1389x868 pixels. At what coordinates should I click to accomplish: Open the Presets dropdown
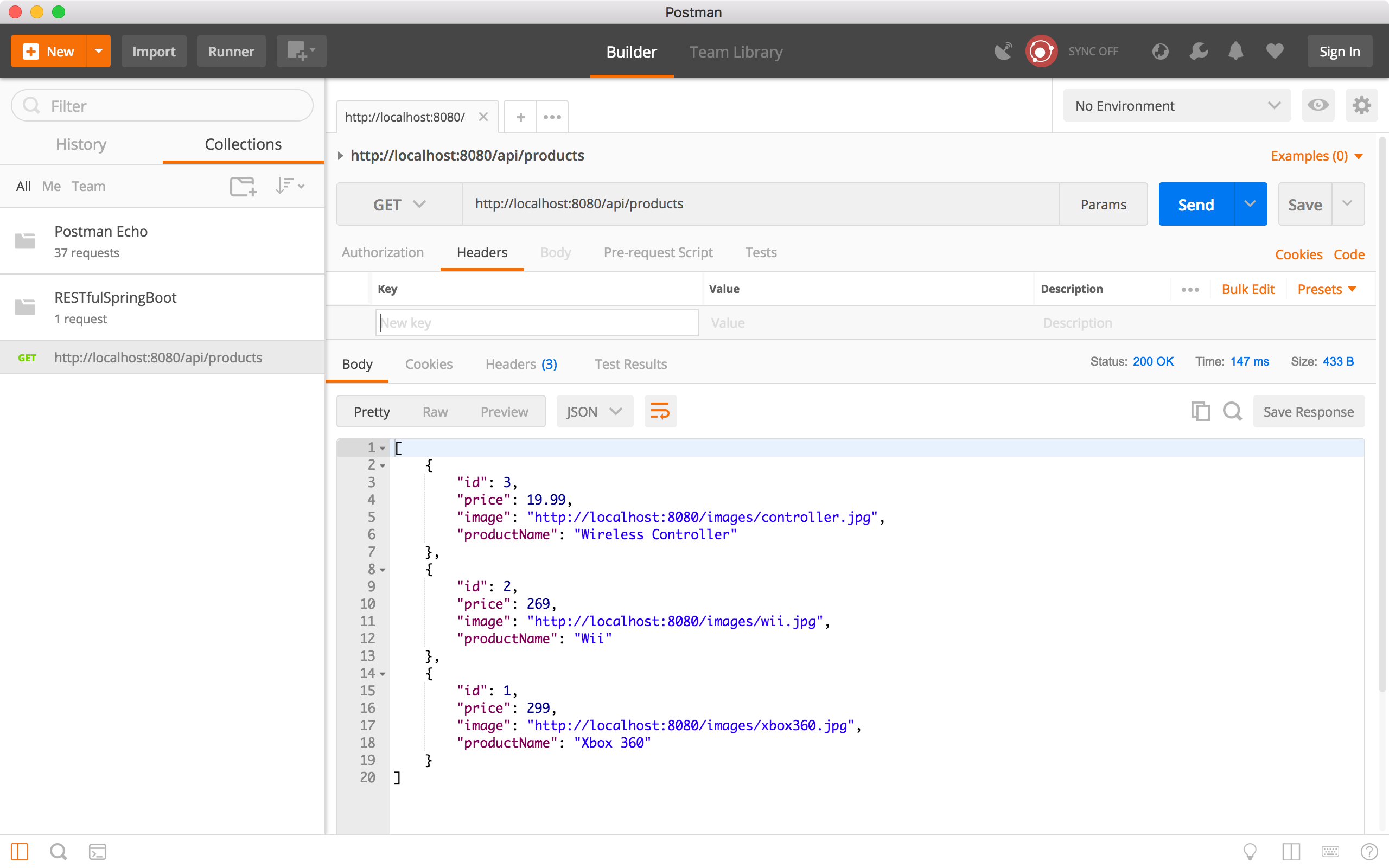pos(1327,289)
